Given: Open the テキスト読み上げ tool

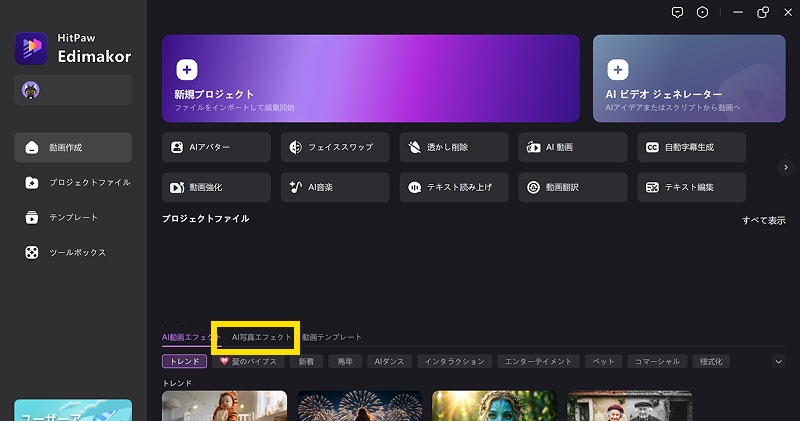Looking at the screenshot, I should click(454, 187).
